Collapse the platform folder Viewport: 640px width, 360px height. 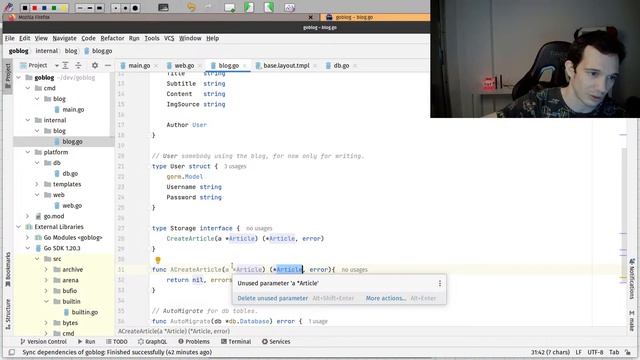pyautogui.click(x=28, y=152)
